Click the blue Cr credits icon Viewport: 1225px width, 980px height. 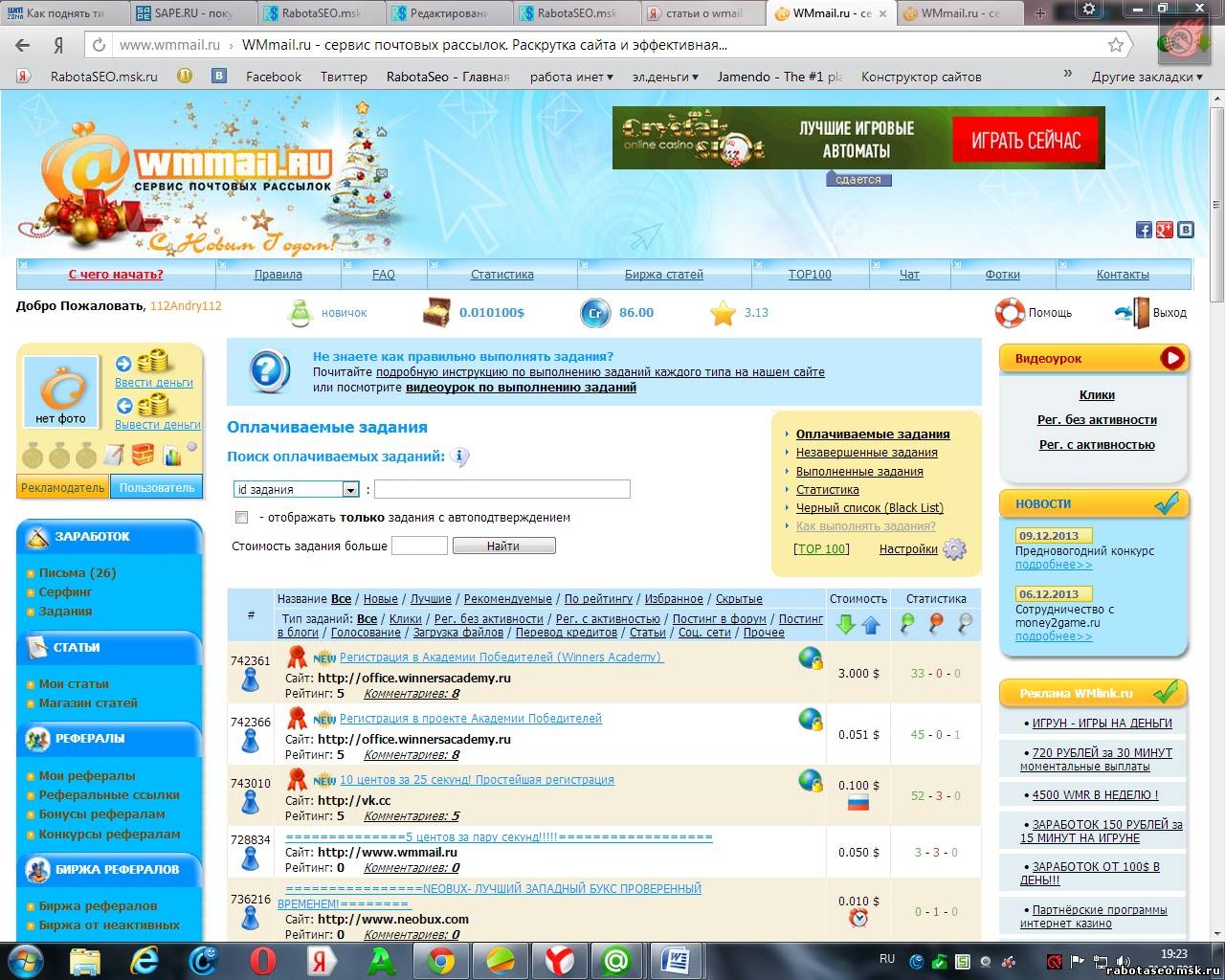[594, 313]
